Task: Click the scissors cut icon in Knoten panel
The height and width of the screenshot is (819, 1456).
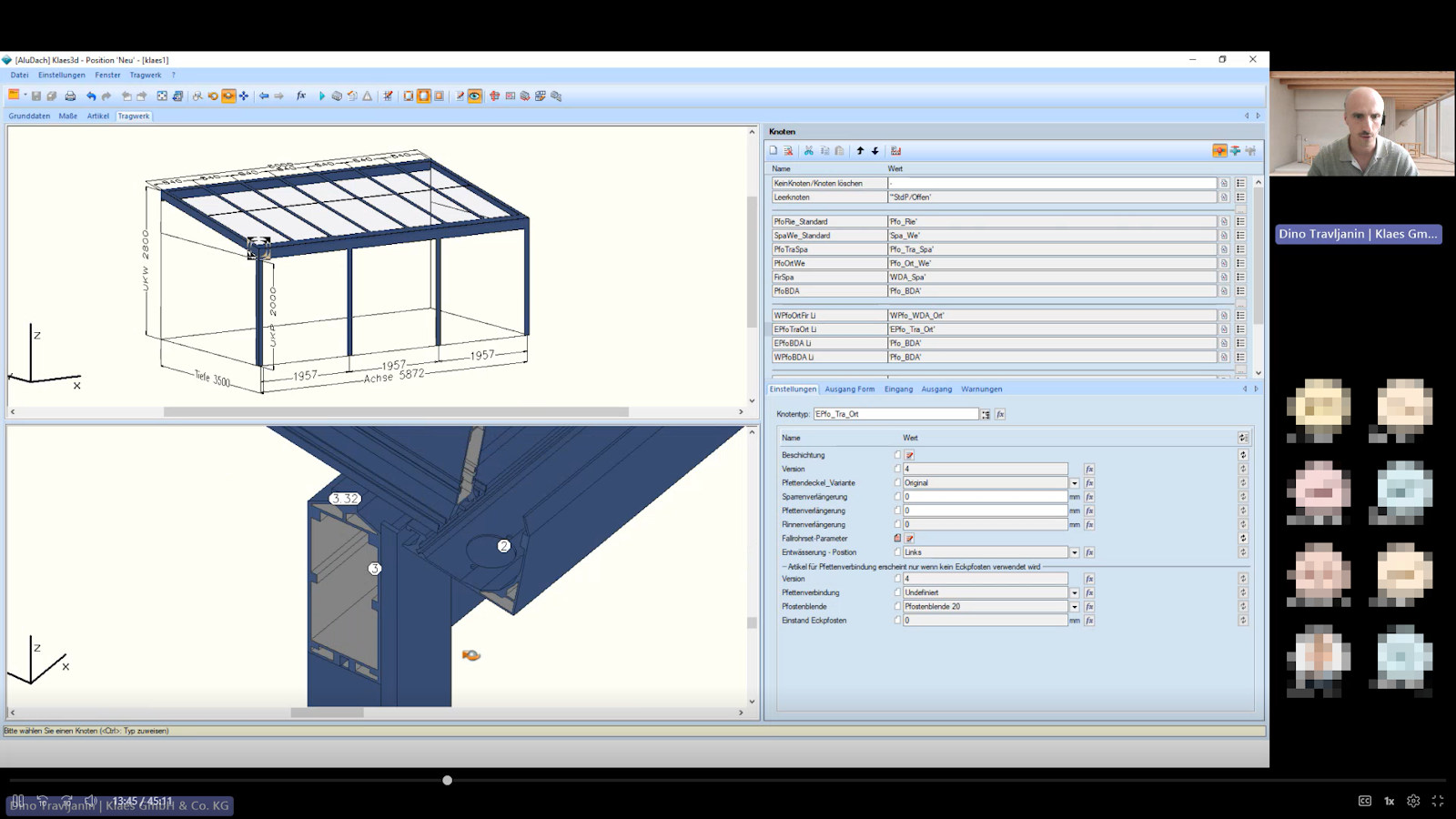Action: pos(809,151)
